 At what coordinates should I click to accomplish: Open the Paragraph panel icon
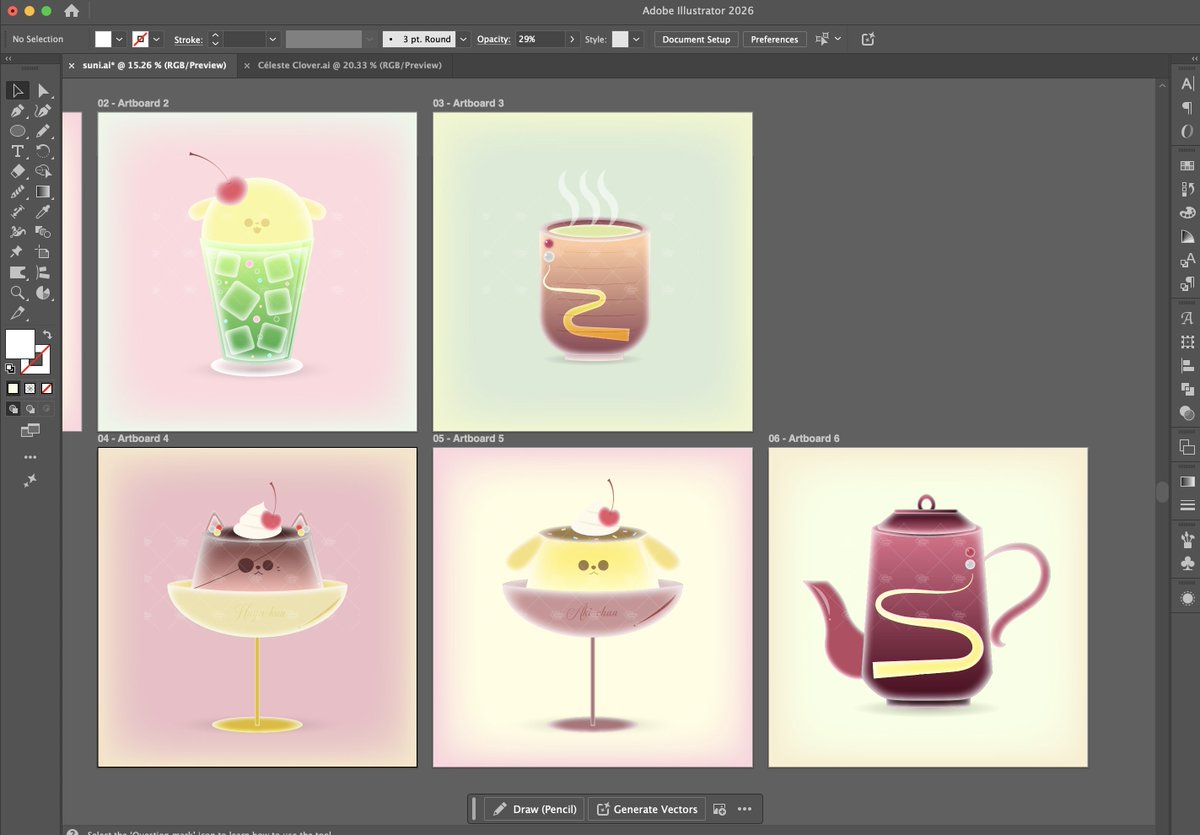[1187, 107]
